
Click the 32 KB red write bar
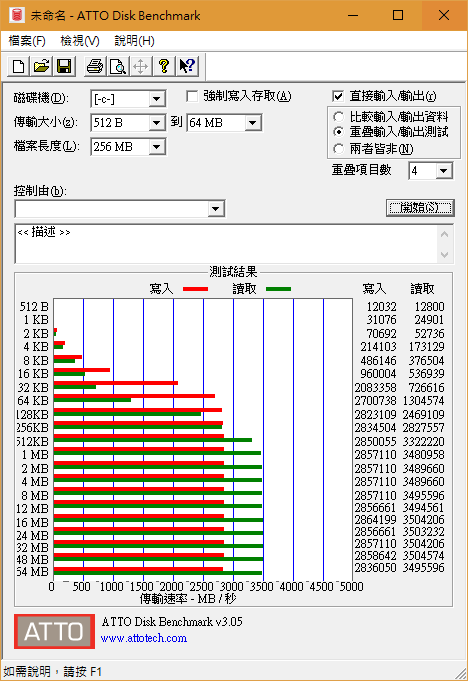pyautogui.click(x=116, y=383)
